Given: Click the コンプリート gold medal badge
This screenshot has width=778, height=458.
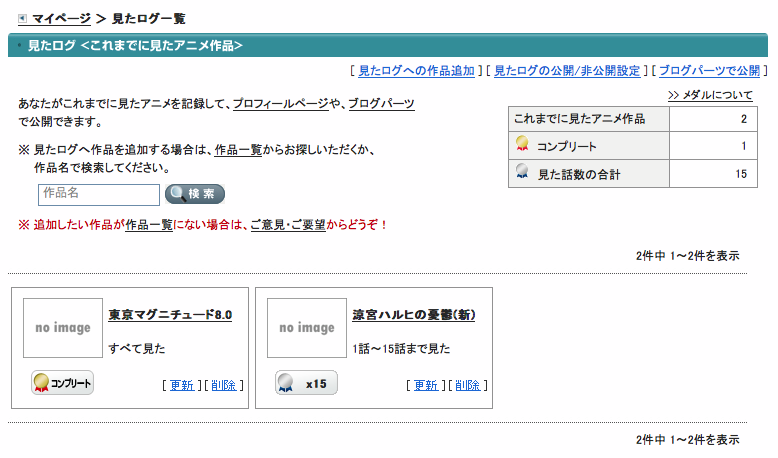Looking at the screenshot, I should pos(62,383).
